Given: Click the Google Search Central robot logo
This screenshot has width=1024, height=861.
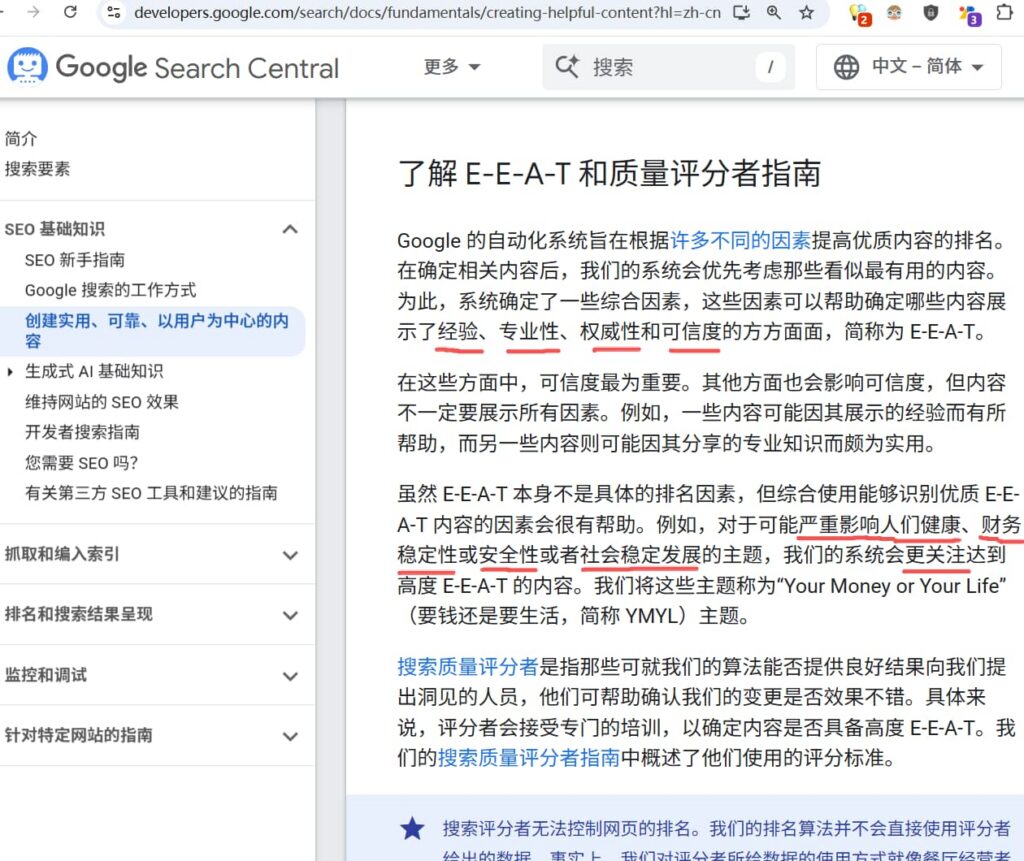Looking at the screenshot, I should pyautogui.click(x=27, y=66).
